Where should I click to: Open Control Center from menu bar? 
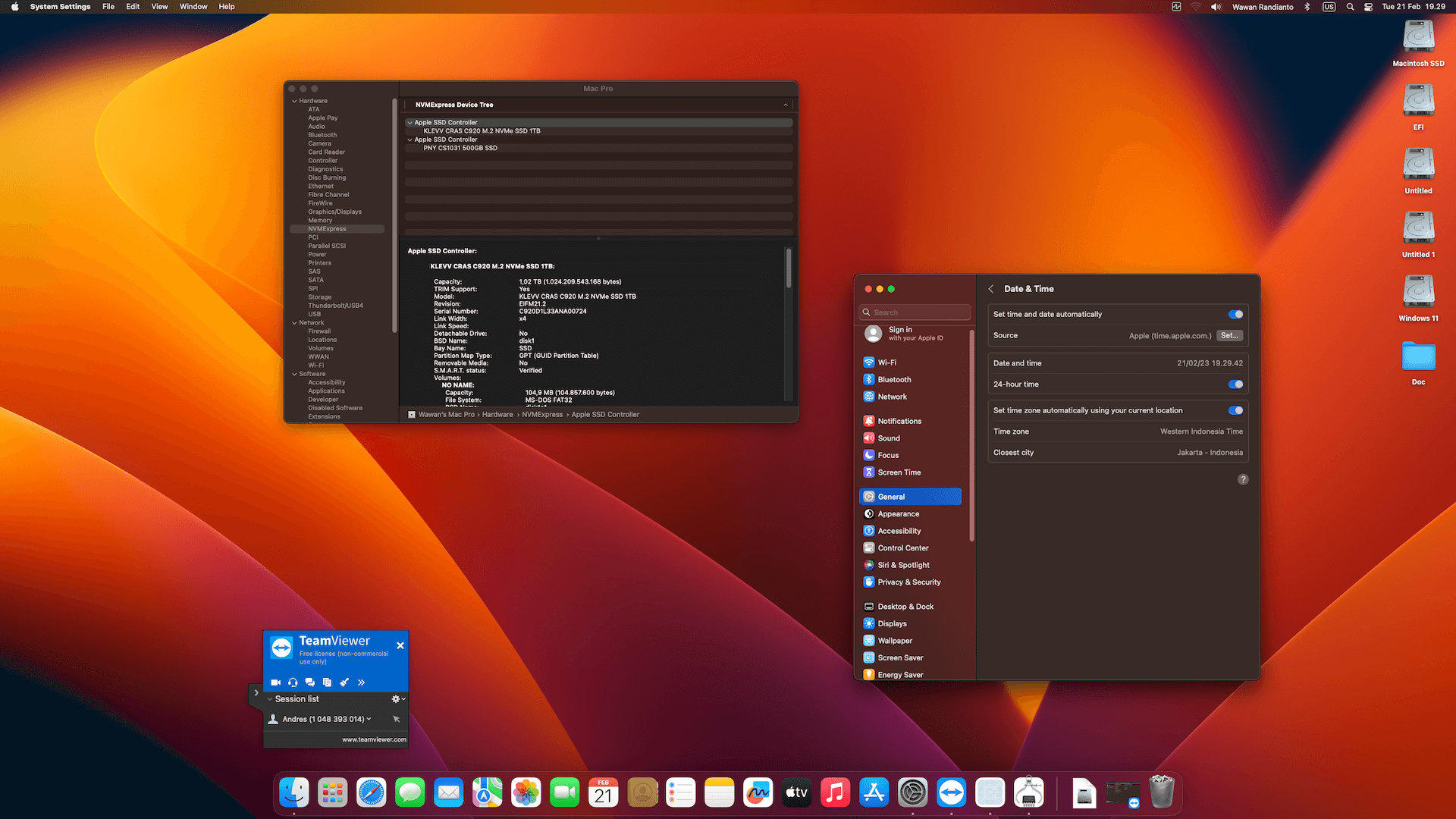(x=1368, y=7)
